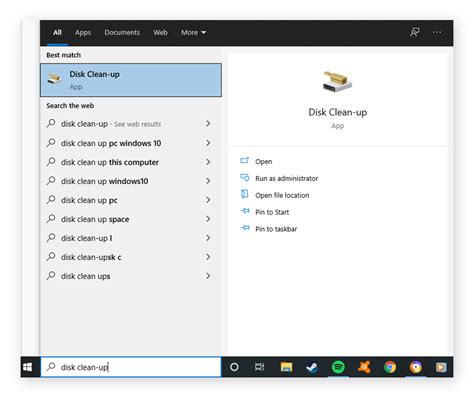
Task: Open the three-dot options menu
Action: 437,32
